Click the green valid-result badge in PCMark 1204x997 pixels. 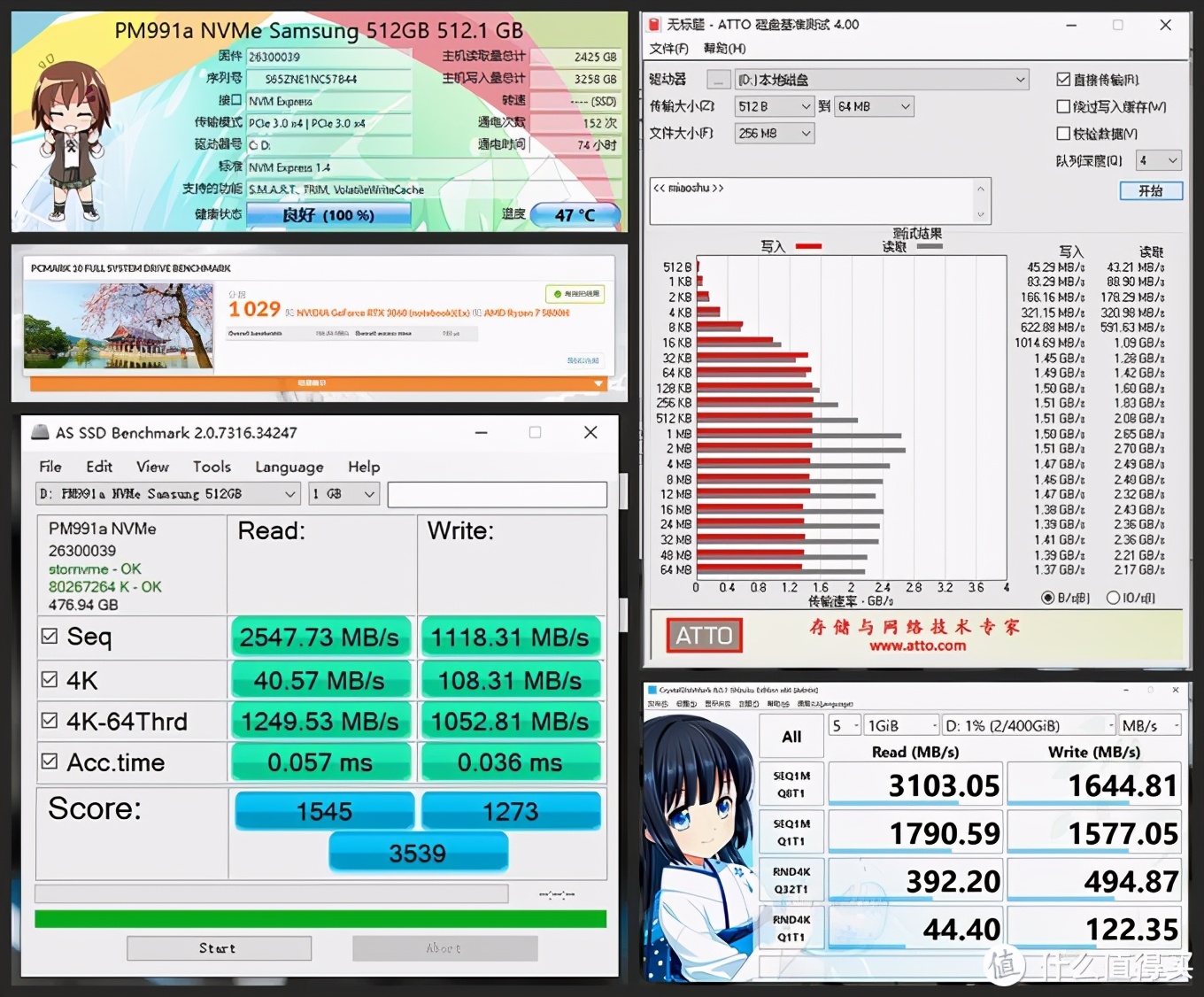tap(575, 293)
